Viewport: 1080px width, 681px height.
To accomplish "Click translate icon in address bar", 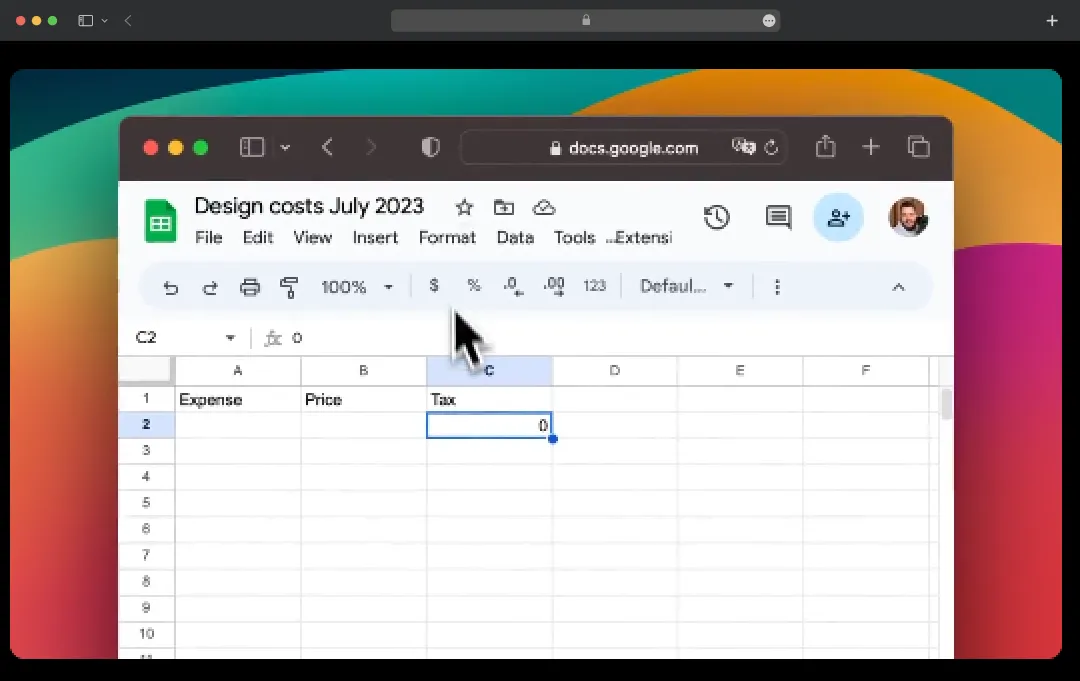I will pos(743,147).
